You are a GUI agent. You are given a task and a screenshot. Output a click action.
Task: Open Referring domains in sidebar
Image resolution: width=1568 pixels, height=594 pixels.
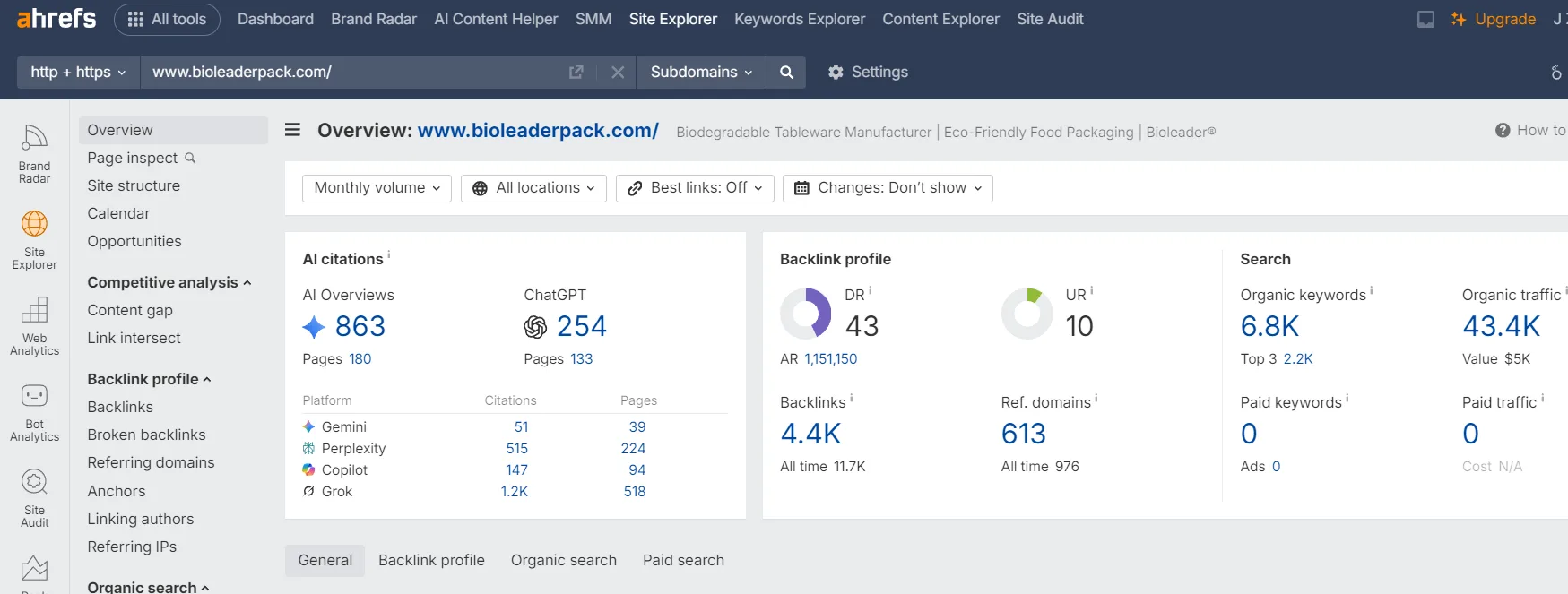tap(151, 462)
